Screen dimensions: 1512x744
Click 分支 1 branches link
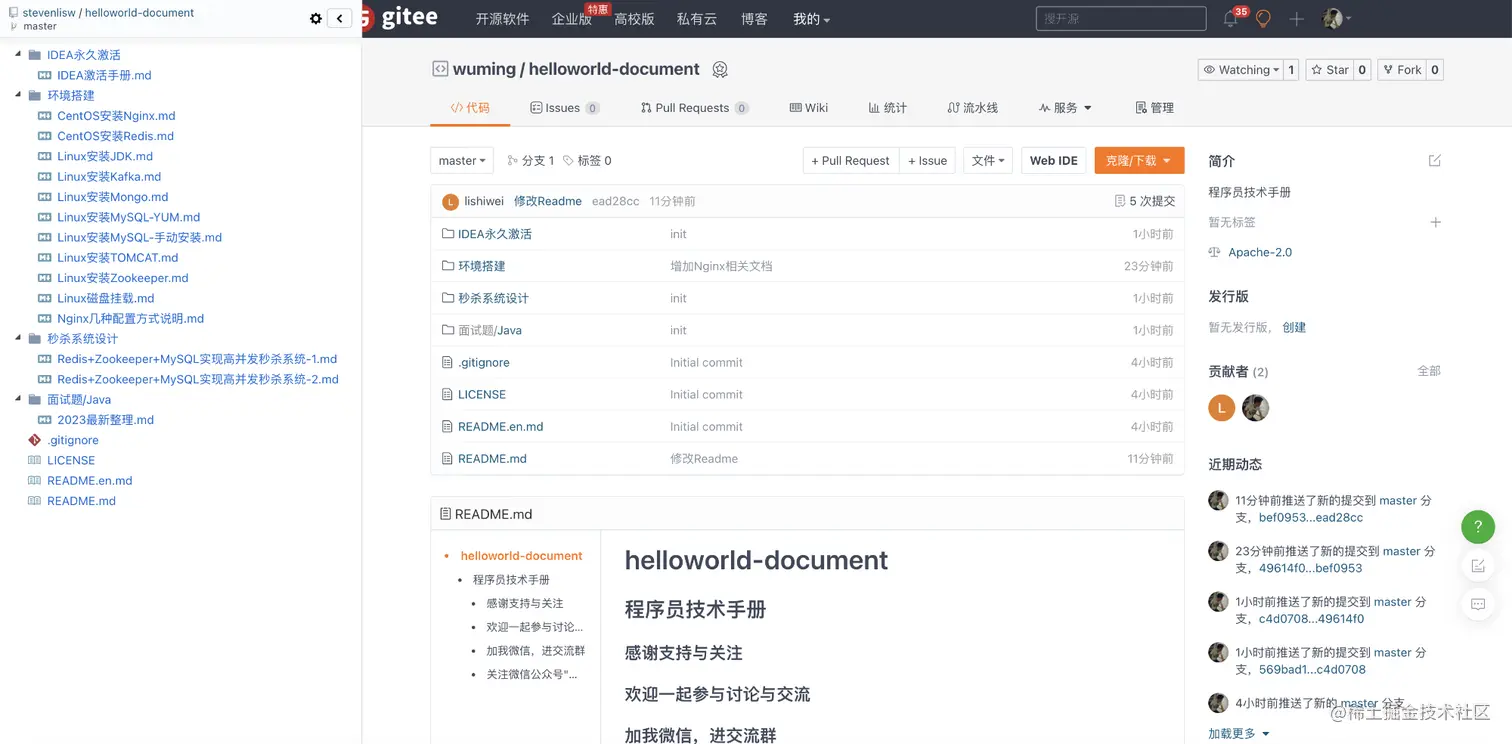coord(530,160)
